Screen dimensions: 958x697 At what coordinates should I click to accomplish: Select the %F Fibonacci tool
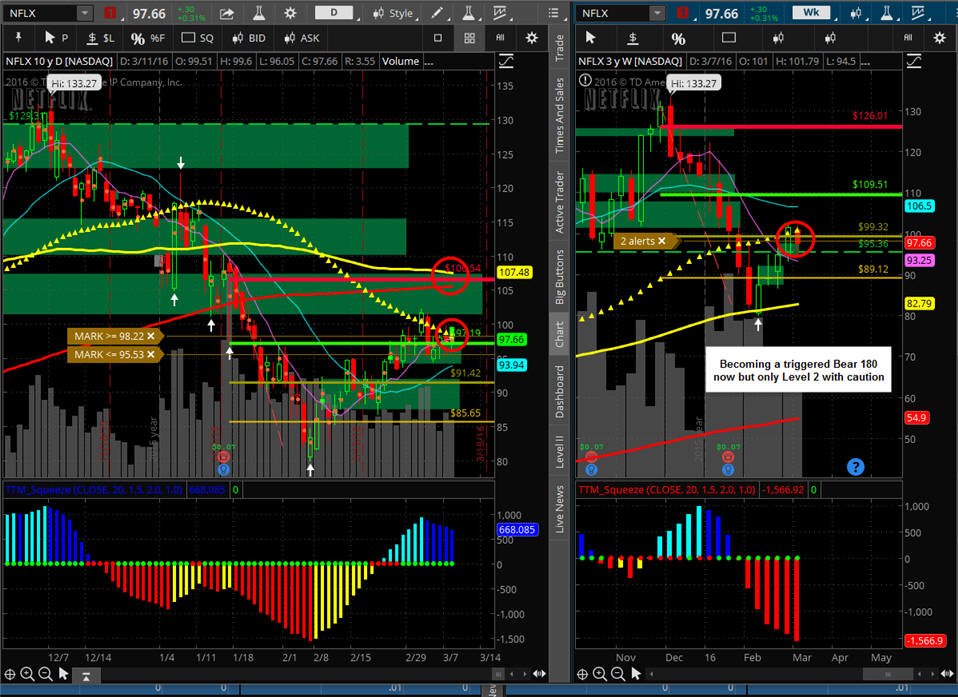point(148,38)
